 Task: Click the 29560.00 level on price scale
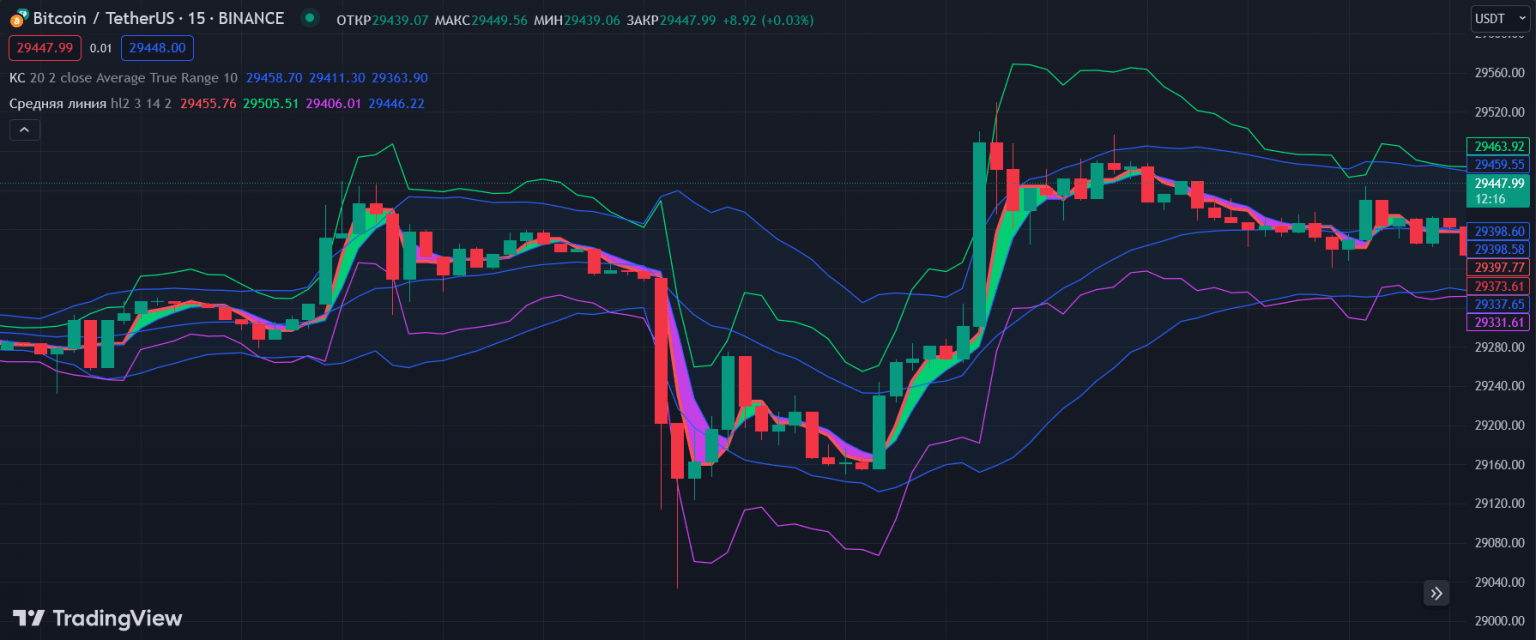[x=1499, y=73]
